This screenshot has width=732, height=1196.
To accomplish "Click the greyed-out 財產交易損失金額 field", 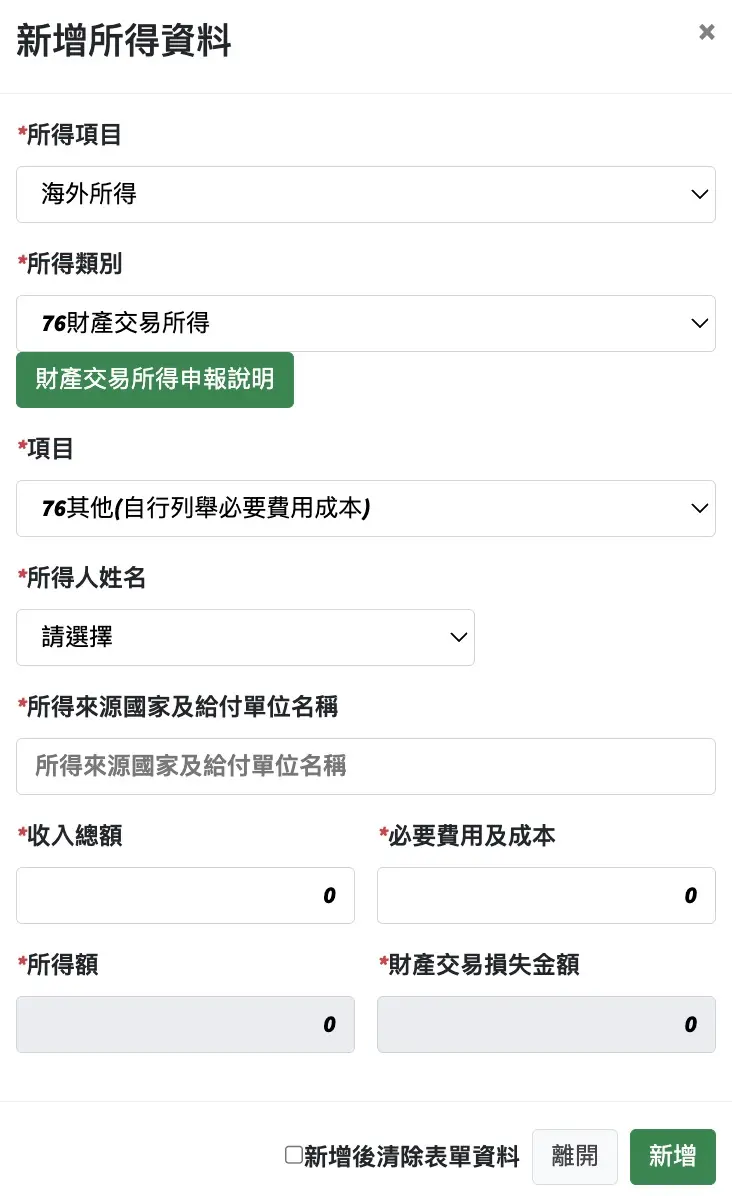I will click(x=546, y=1024).
